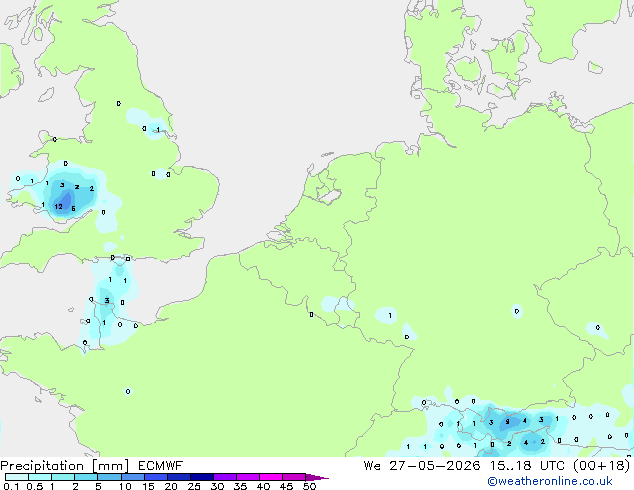The height and width of the screenshot is (490, 634).
Task: Click the '12' precipitation value over Wales
Action: tap(59, 207)
